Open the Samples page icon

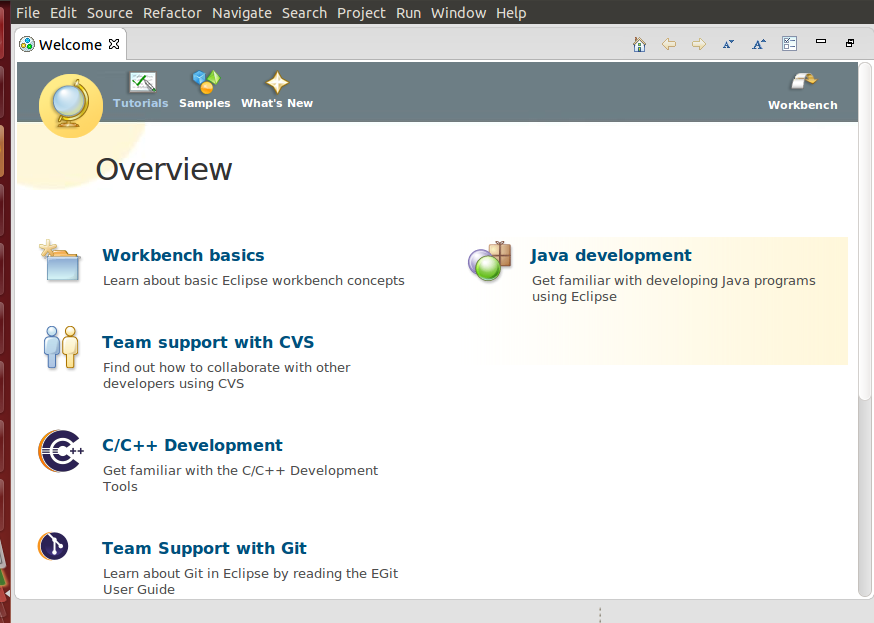(205, 82)
